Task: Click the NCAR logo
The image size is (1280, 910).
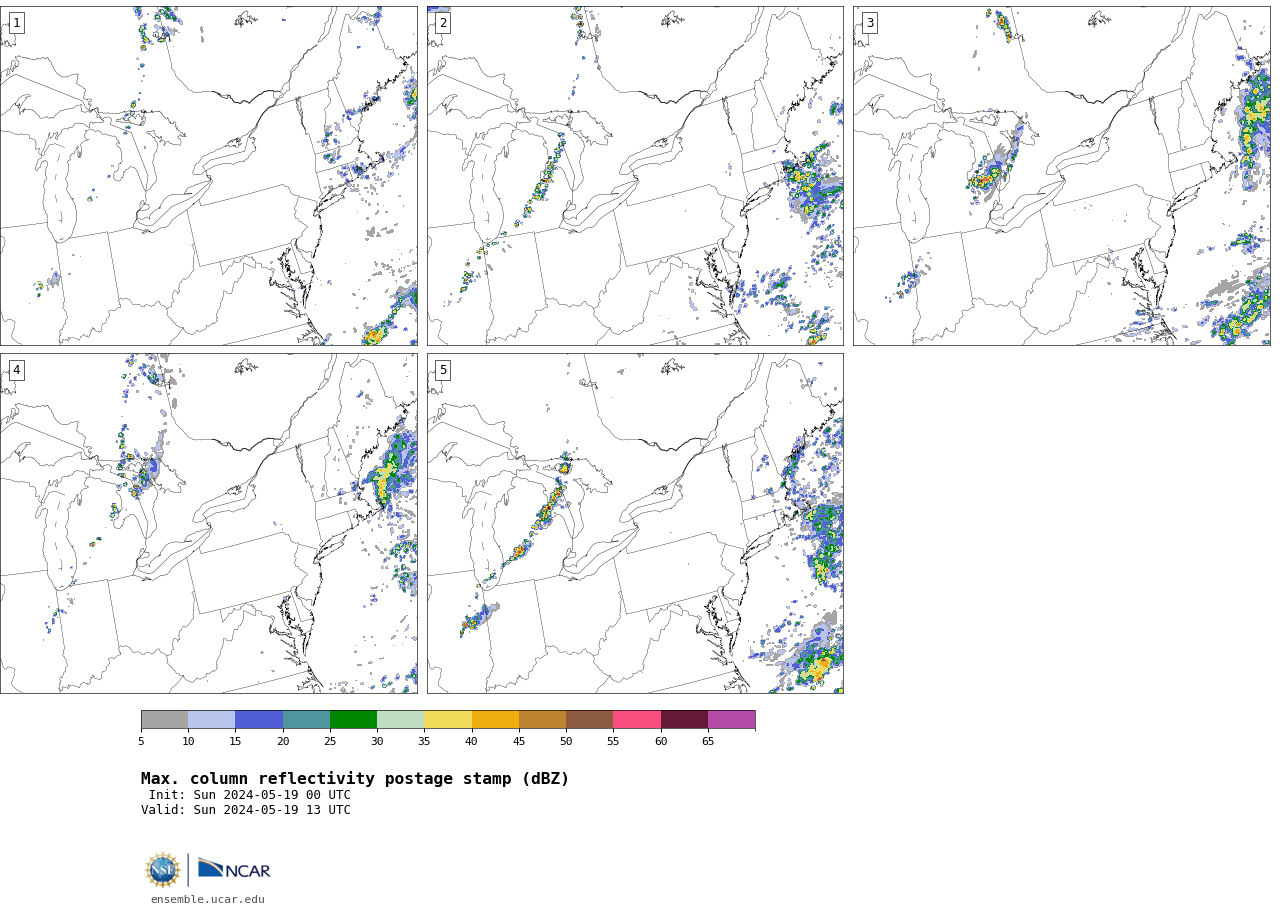Action: click(x=234, y=869)
